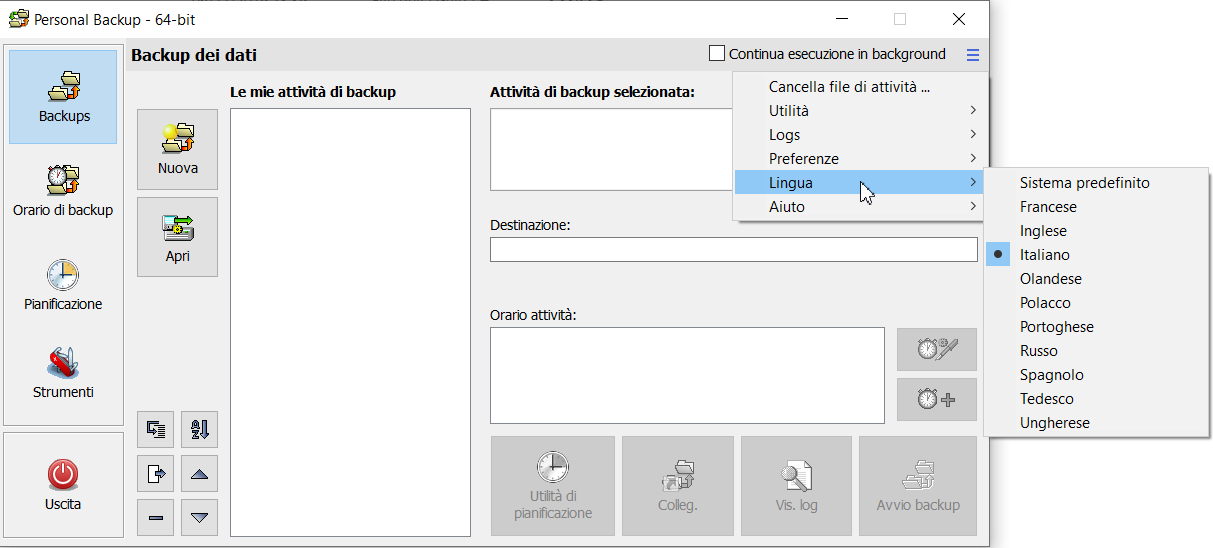Open the Backups section in sidebar
This screenshot has height=548, width=1213.
pyautogui.click(x=63, y=96)
